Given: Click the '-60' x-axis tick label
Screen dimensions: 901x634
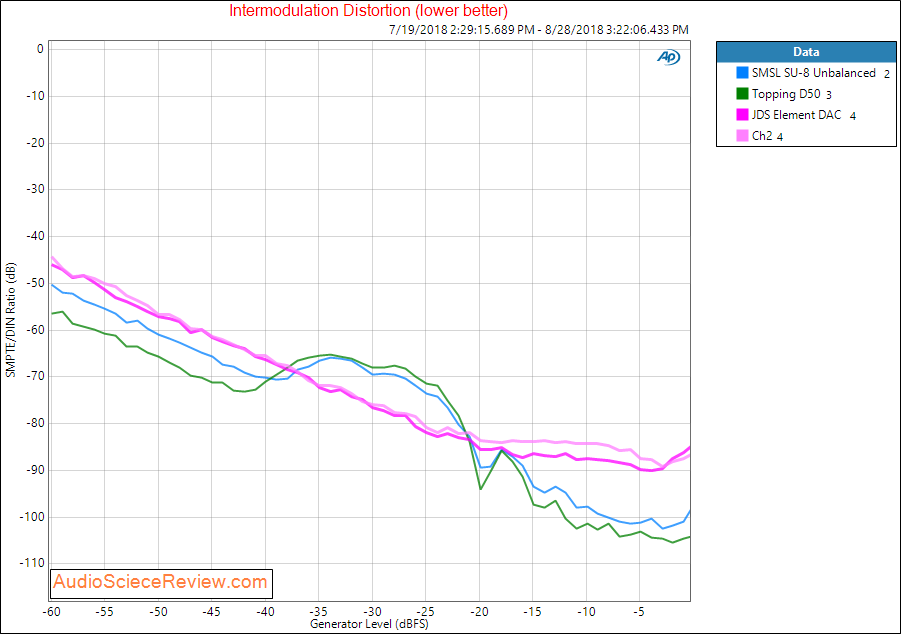Looking at the screenshot, I should click(51, 612).
